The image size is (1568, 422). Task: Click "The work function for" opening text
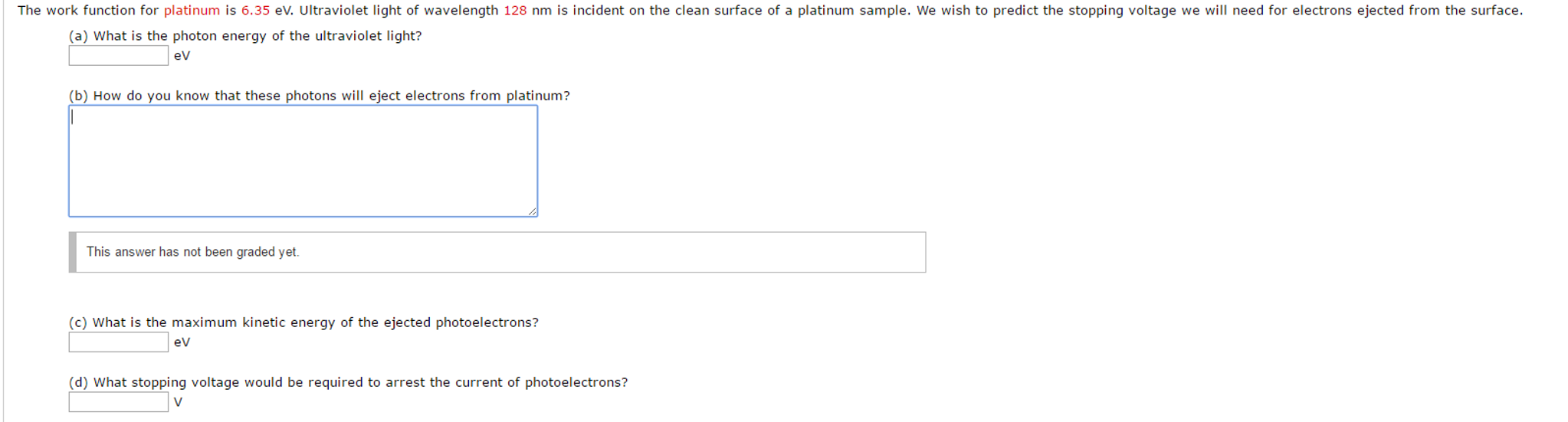88,11
